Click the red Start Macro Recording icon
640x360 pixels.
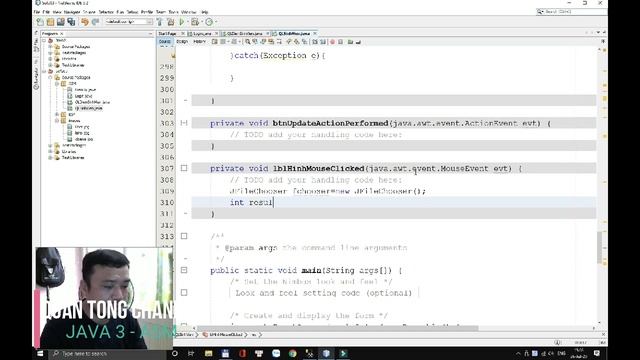coord(332,42)
